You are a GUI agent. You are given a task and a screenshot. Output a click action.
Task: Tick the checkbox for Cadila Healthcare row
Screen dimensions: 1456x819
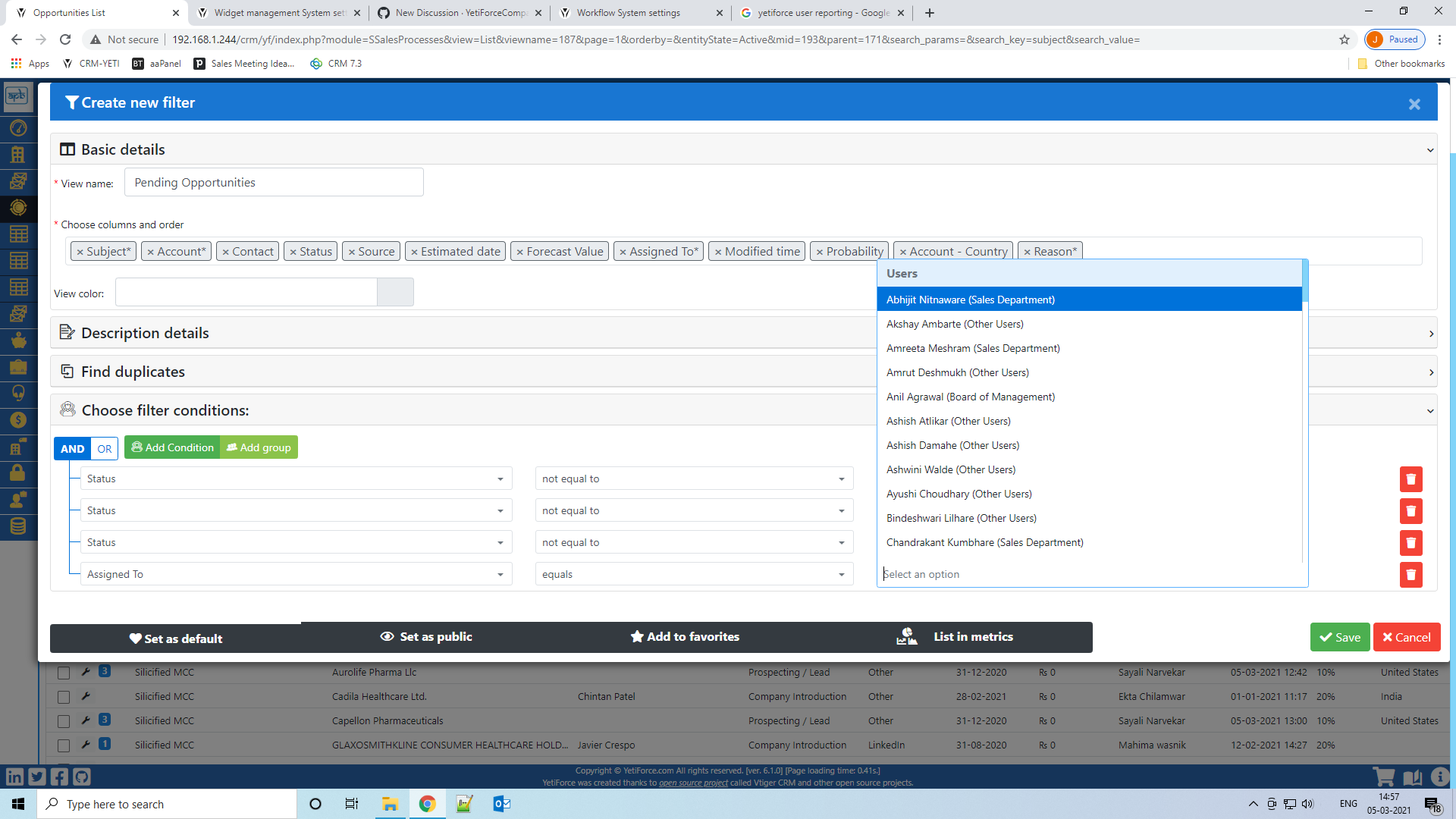click(64, 696)
